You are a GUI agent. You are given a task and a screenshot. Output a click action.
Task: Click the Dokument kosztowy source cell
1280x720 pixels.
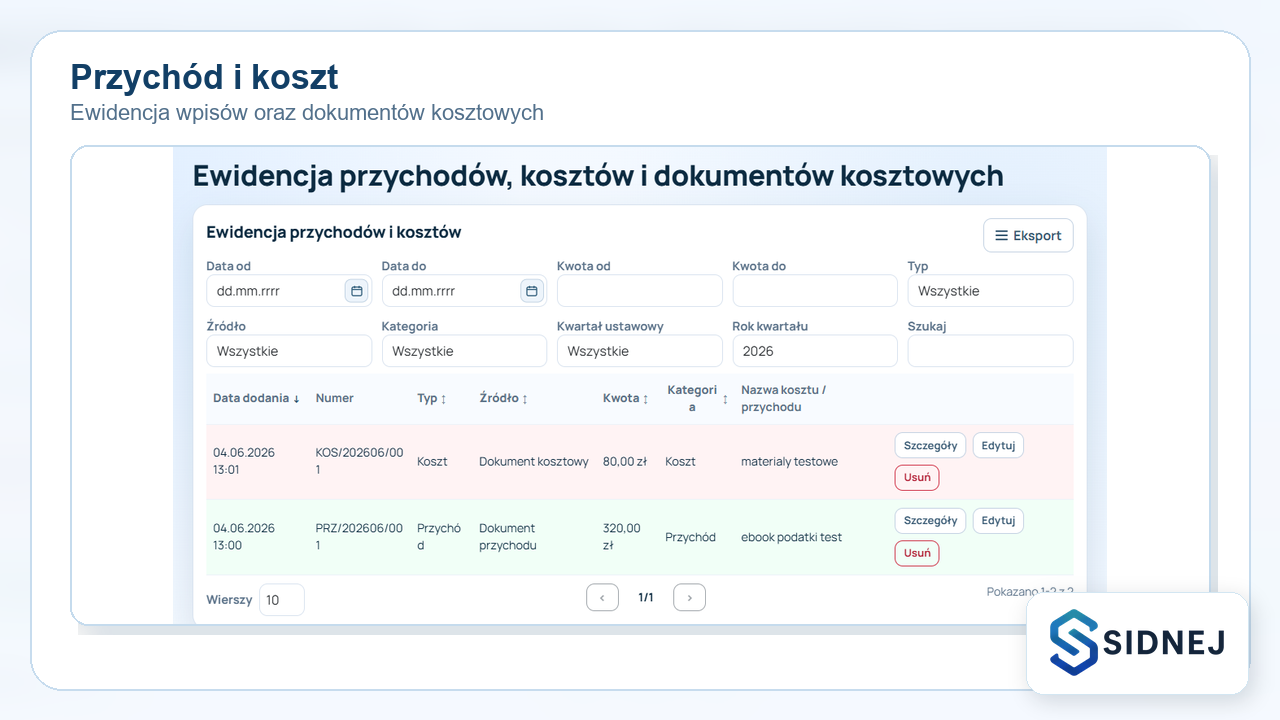[534, 462]
